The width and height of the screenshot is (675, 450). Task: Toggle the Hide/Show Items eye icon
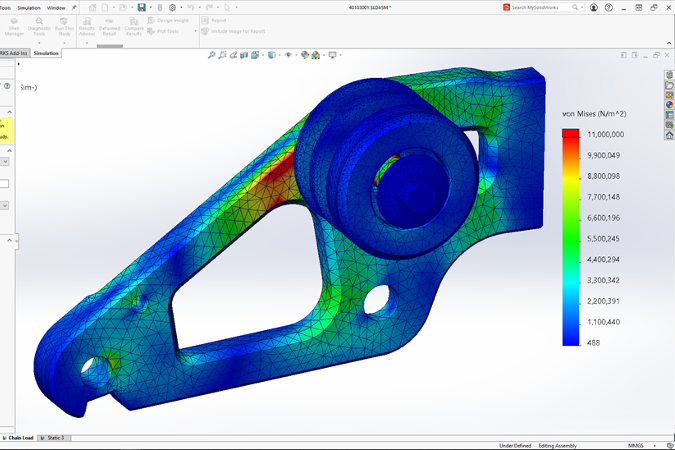click(x=289, y=55)
